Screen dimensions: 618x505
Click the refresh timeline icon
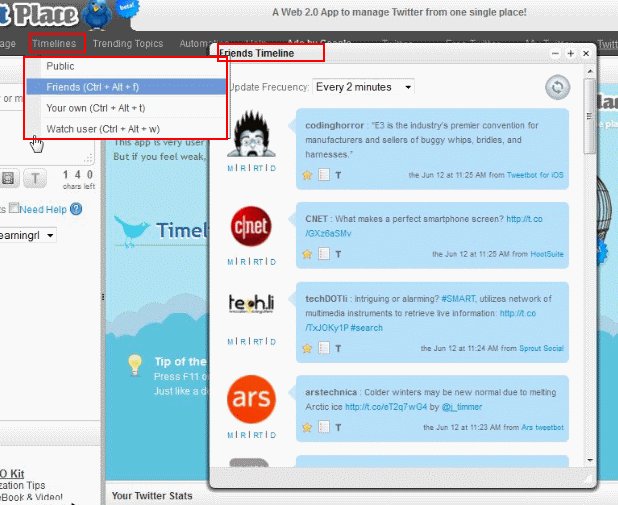(557, 87)
